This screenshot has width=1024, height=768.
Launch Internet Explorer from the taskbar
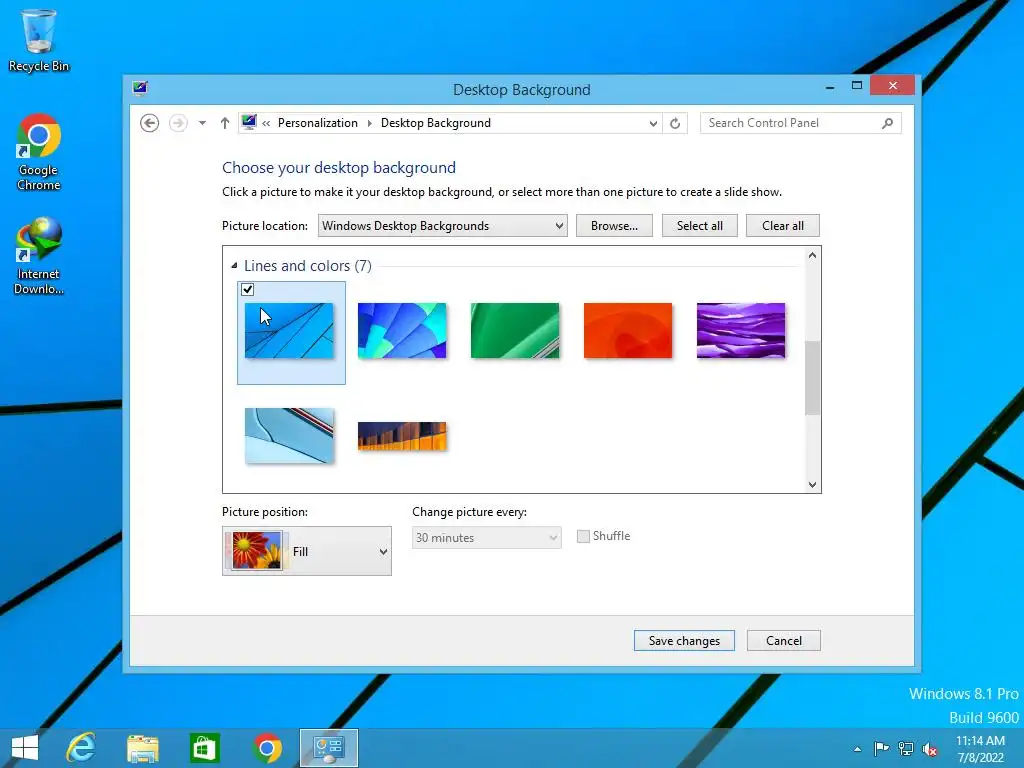81,748
